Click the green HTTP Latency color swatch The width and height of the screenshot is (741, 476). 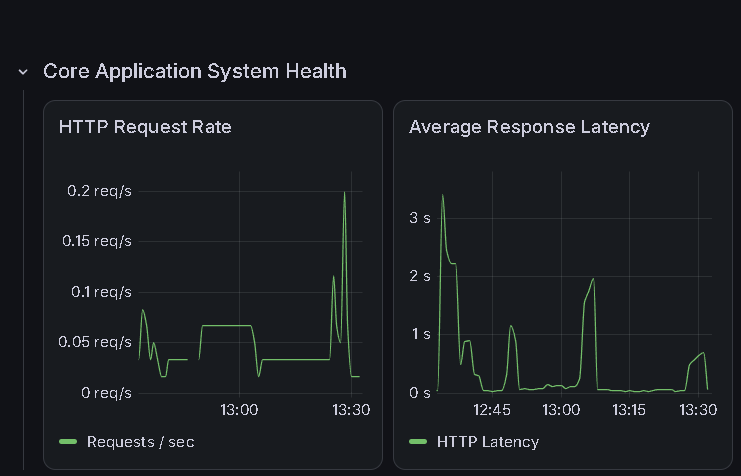click(418, 442)
